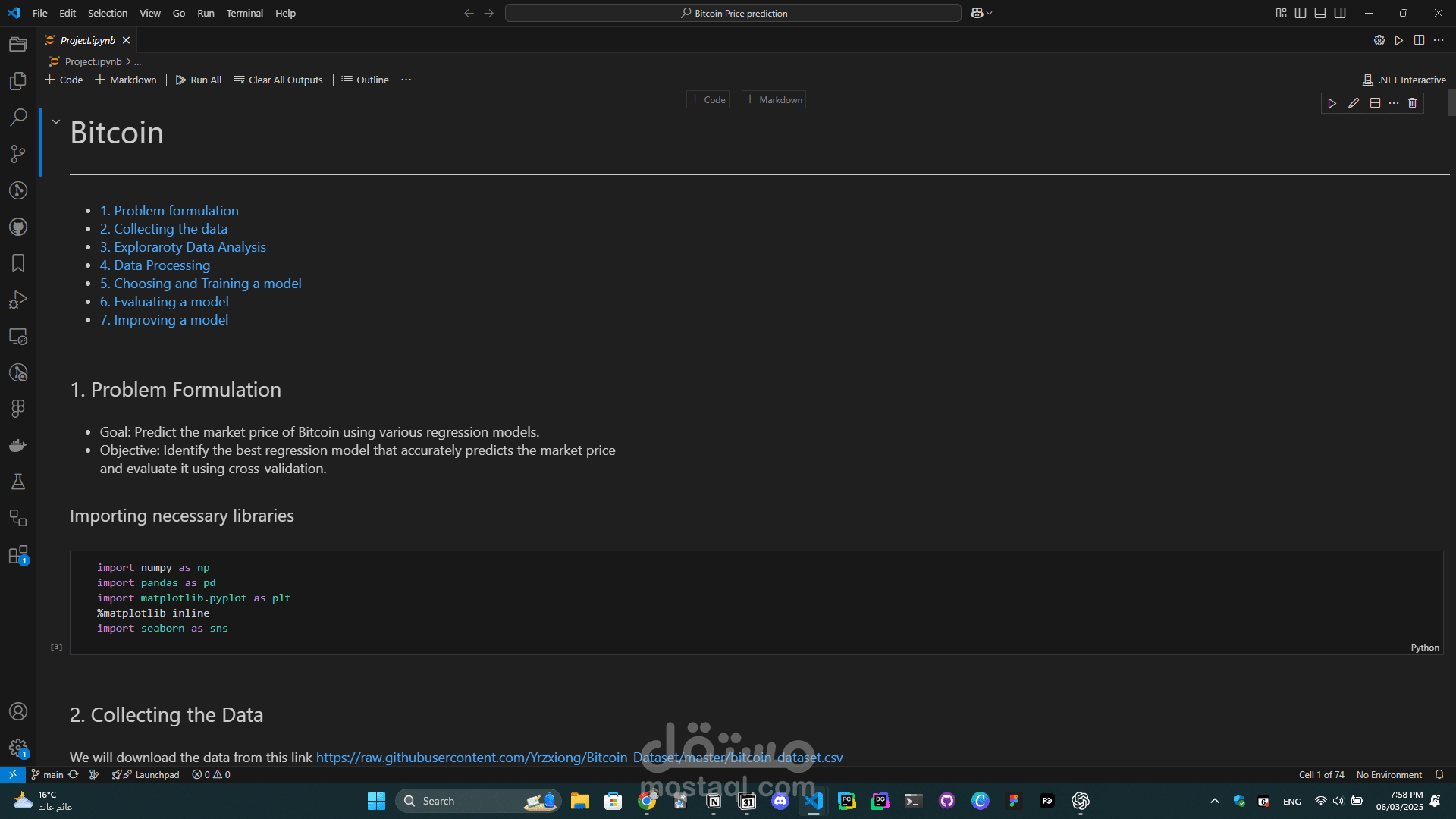The width and height of the screenshot is (1456, 819).
Task: Open the Copilot chat icon
Action: pyautogui.click(x=977, y=13)
